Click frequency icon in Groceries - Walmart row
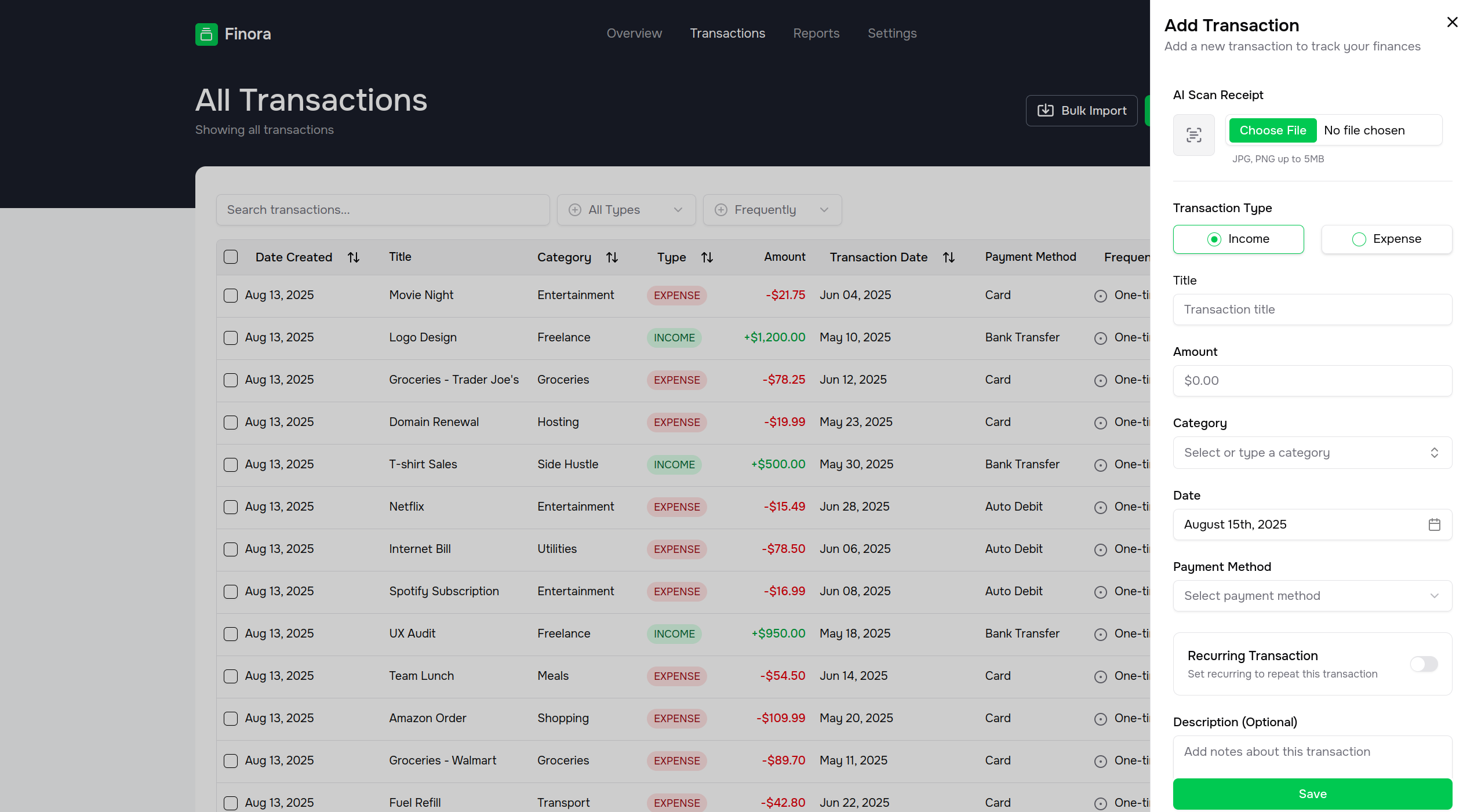 (x=1101, y=761)
